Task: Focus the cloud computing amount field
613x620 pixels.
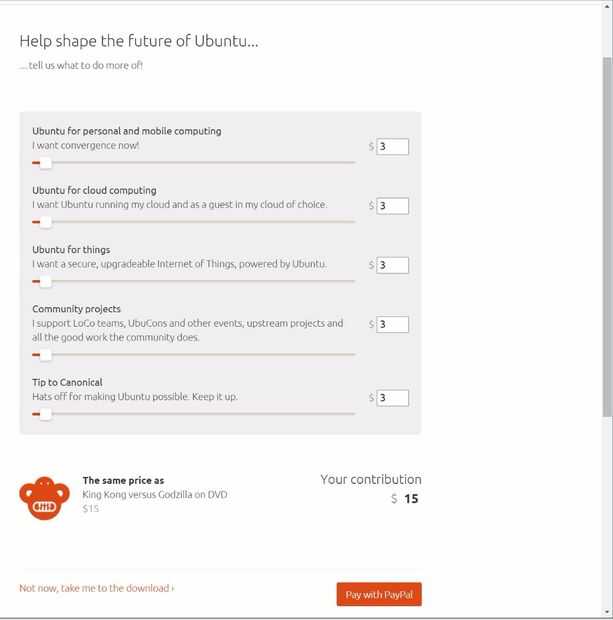Action: [x=393, y=206]
